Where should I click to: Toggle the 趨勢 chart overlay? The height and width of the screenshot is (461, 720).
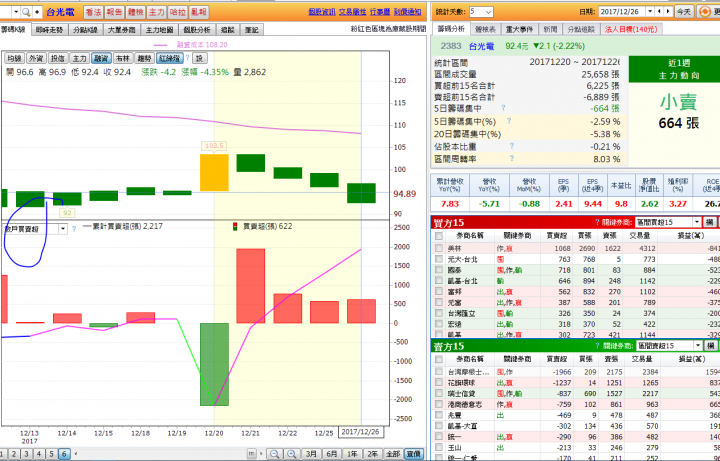pos(144,58)
